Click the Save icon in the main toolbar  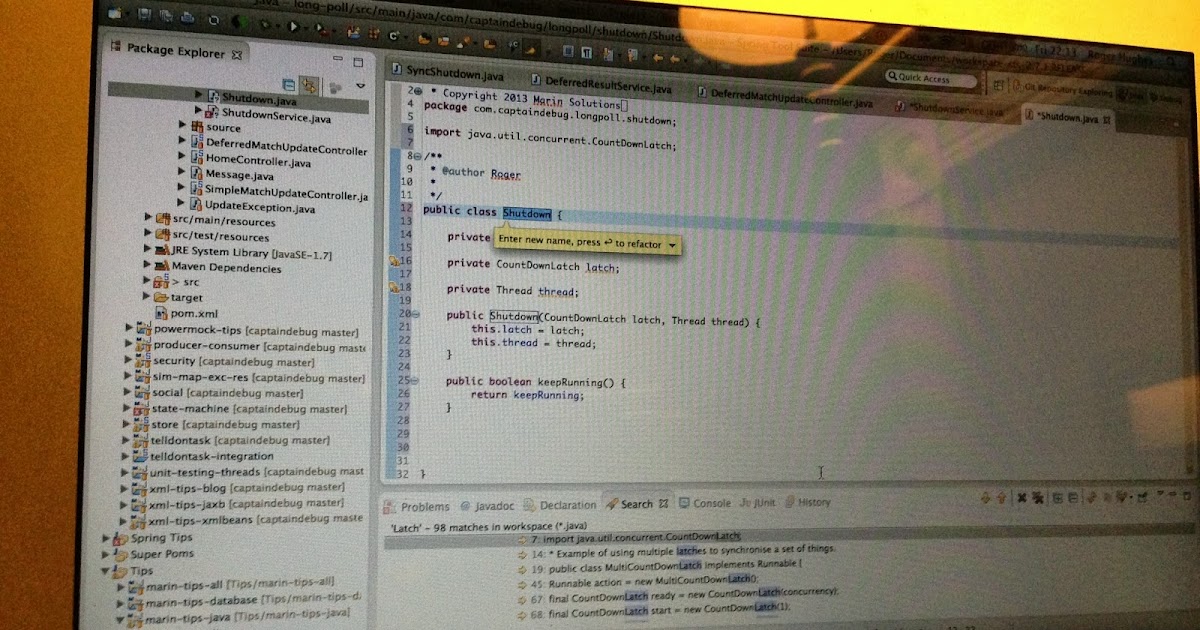pyautogui.click(x=142, y=15)
